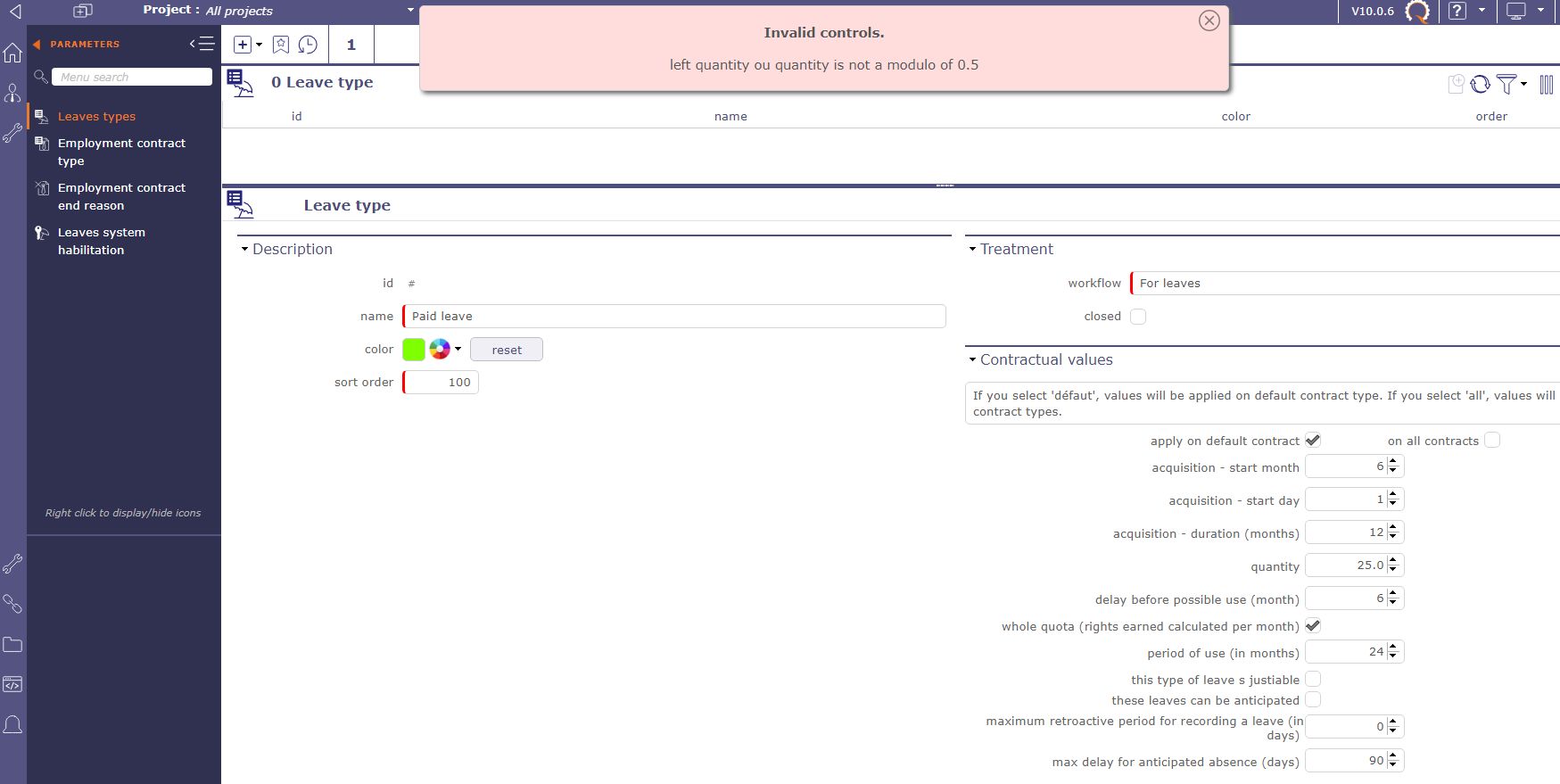This screenshot has width=1560, height=784.
Task: Sort by the color column header
Action: point(1235,116)
